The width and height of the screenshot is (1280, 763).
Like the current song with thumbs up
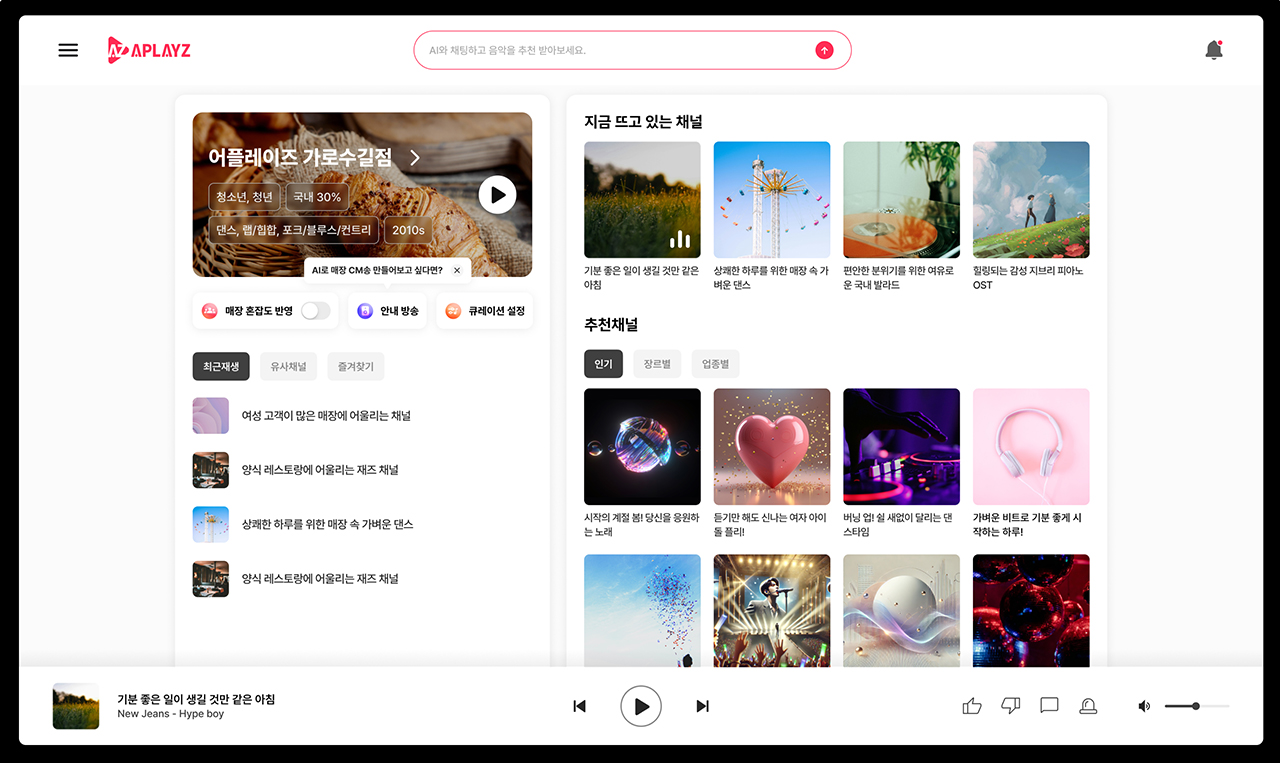971,706
